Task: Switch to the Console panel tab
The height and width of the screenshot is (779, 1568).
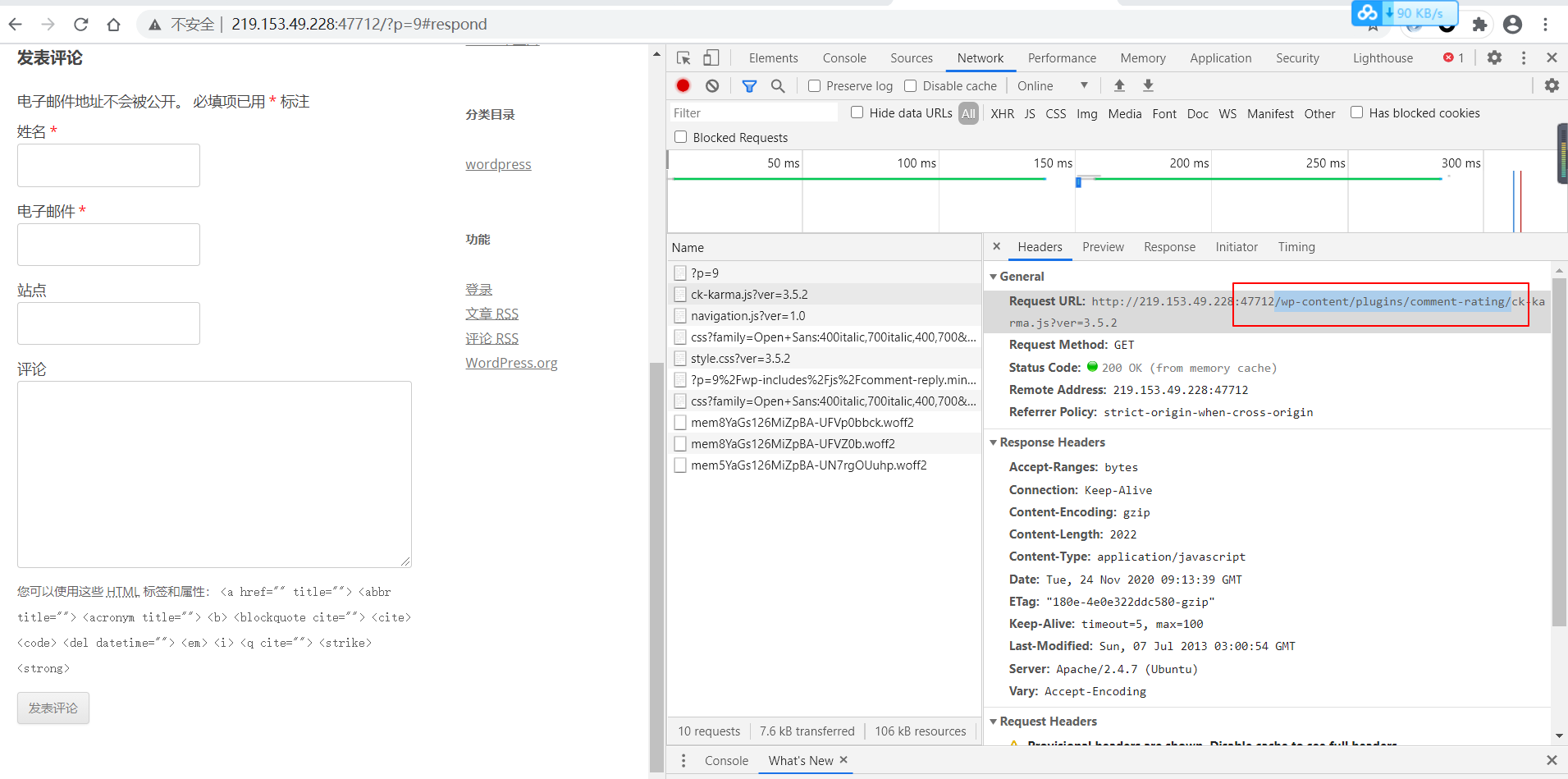Action: [x=843, y=57]
